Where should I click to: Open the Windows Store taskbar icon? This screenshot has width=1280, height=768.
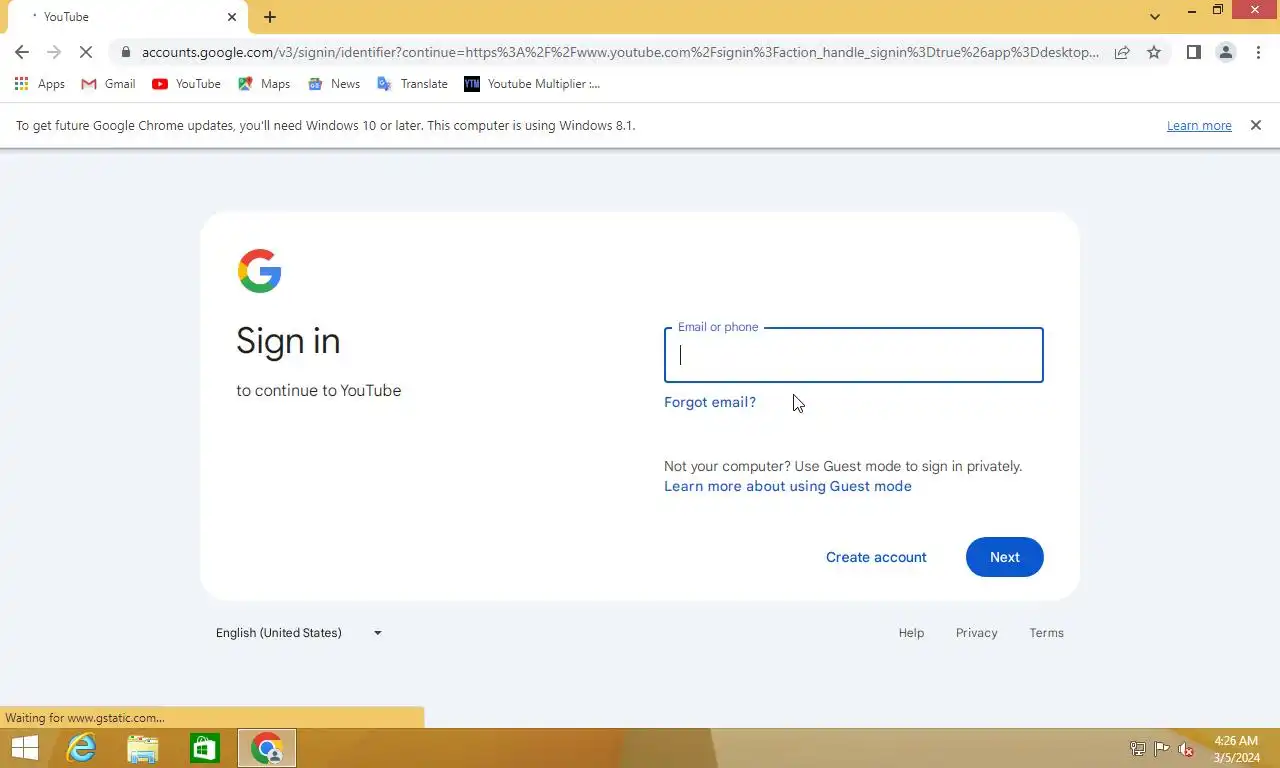205,748
